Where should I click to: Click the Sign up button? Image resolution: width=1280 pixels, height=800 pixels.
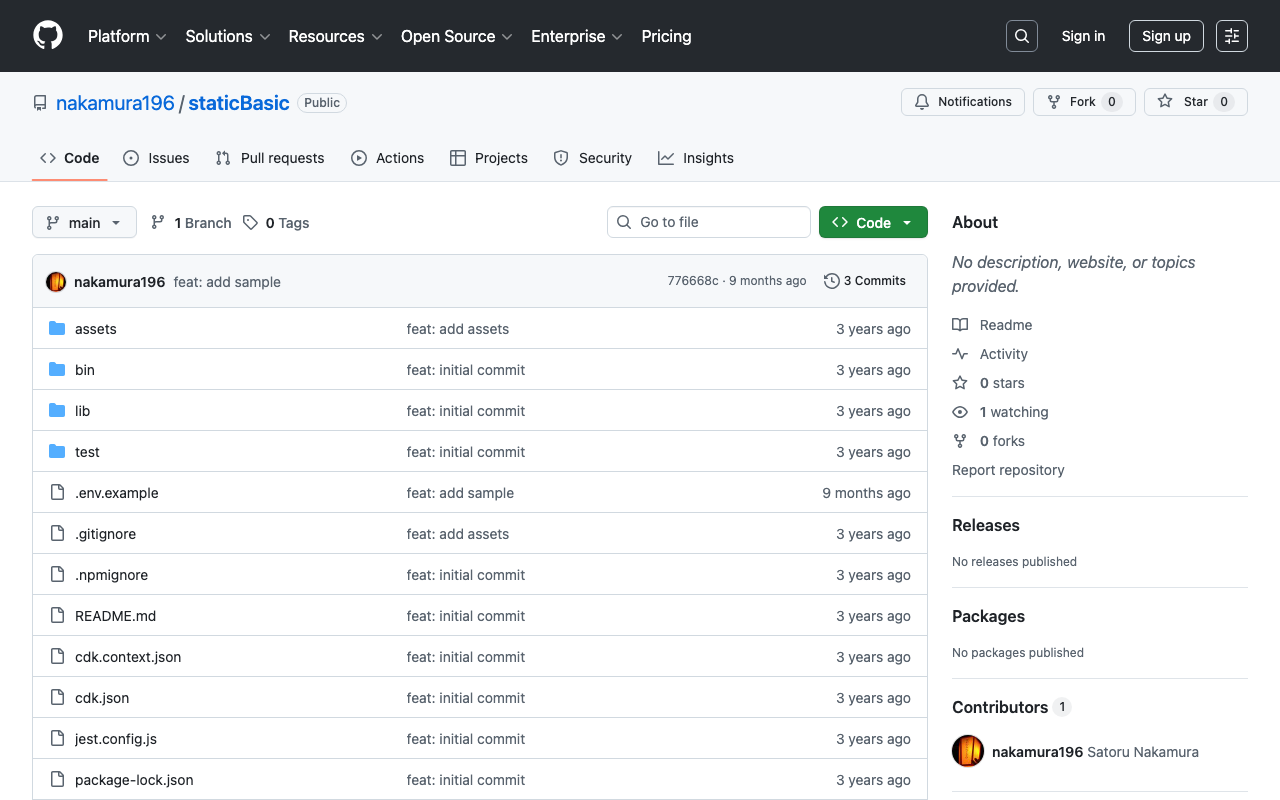point(1166,36)
